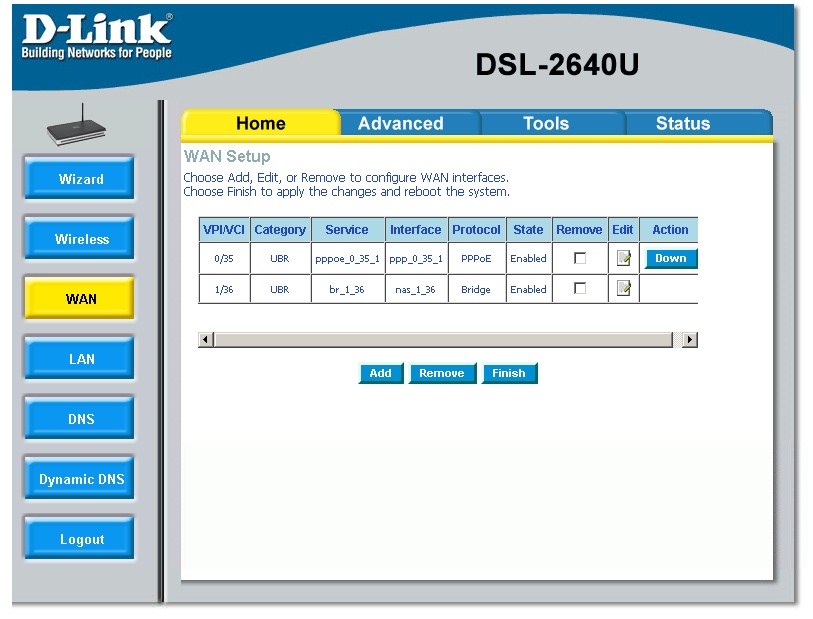The width and height of the screenshot is (813, 619).
Task: Click the scrollbar right arrow
Action: [x=689, y=340]
